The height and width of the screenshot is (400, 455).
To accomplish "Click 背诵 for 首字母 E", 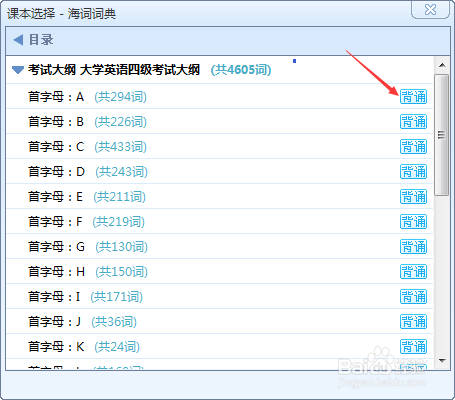I will pyautogui.click(x=413, y=197).
